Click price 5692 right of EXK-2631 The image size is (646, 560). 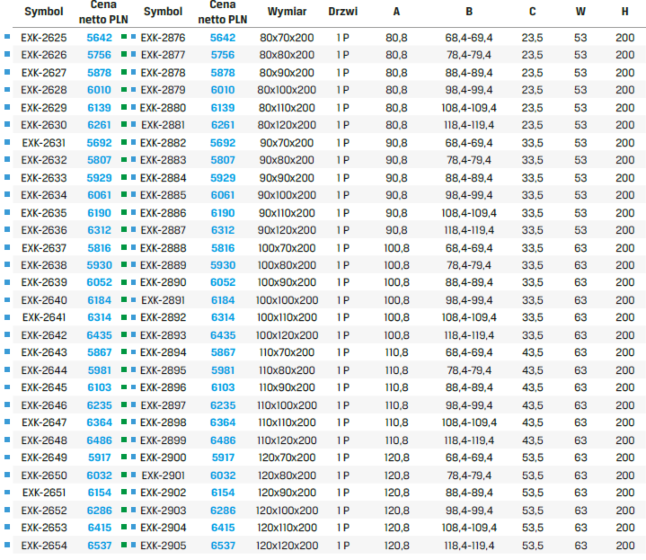pyautogui.click(x=99, y=143)
